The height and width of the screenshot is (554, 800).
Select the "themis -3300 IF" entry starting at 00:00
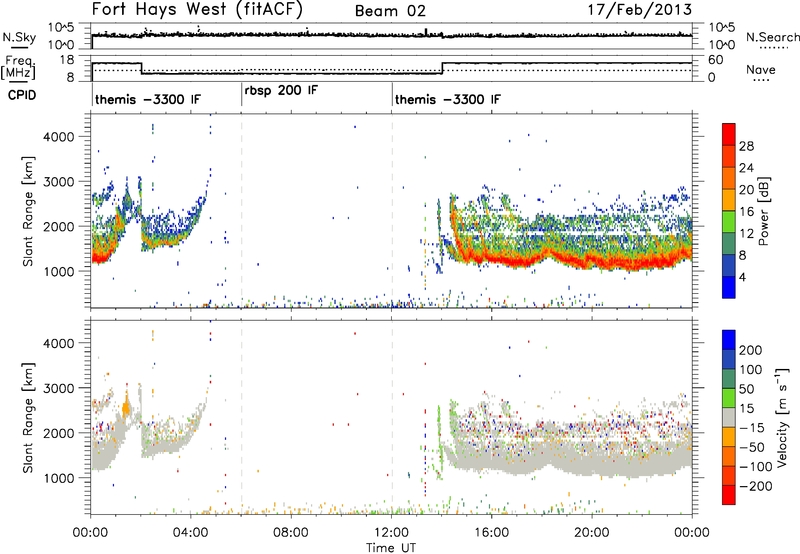point(148,99)
